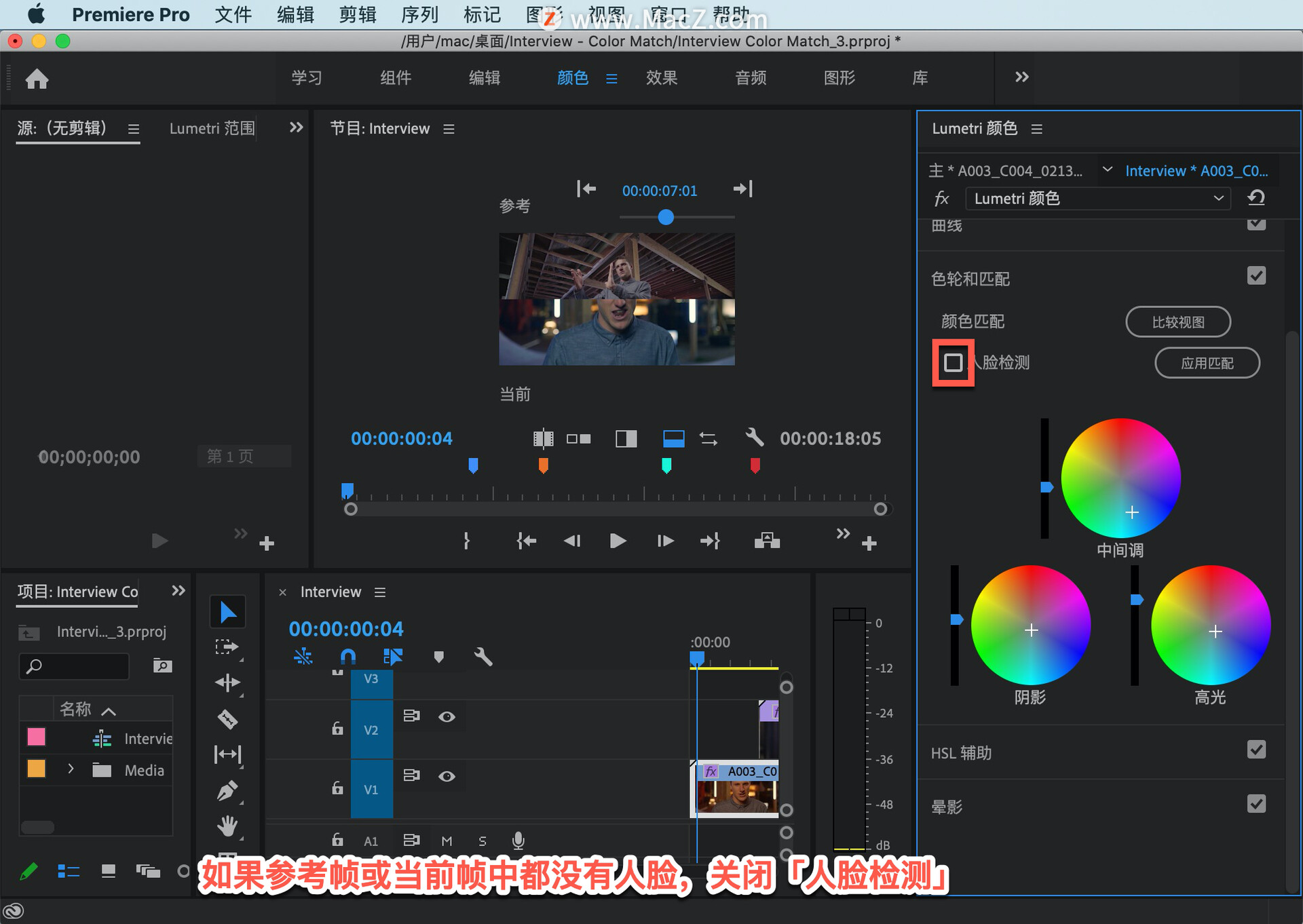Screen dimensions: 1303x924
Task: Expand project panel overflow chevron
Action: 178,590
